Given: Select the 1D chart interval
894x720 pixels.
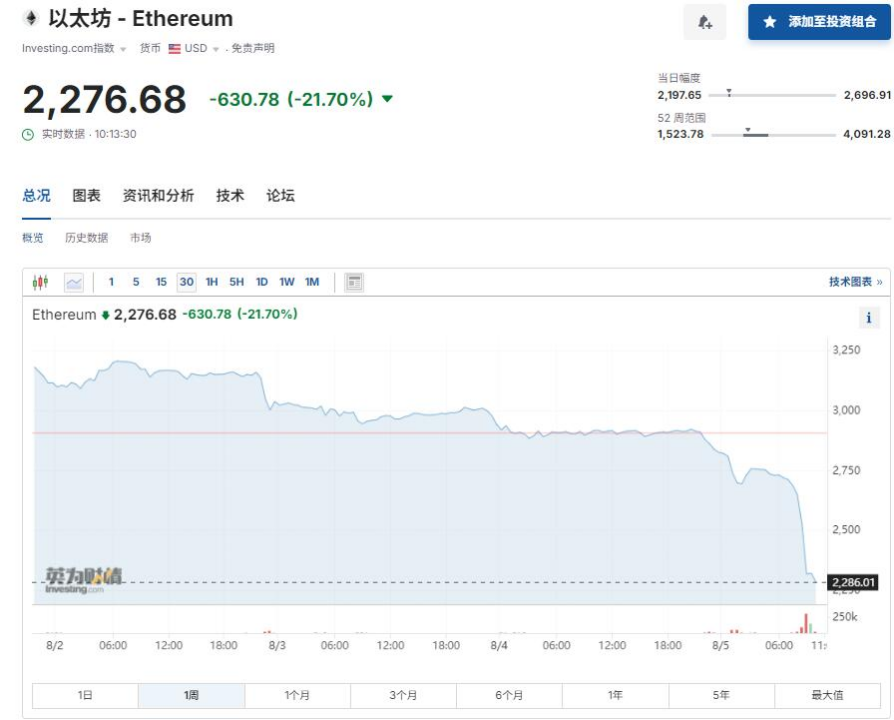Looking at the screenshot, I should click(261, 282).
